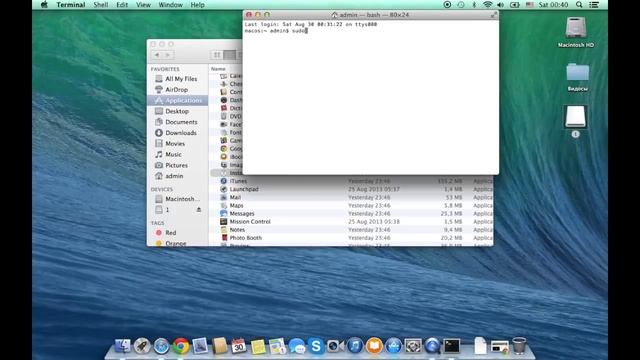The height and width of the screenshot is (360, 640).
Task: Open the Downloads stack in Dock
Action: (x=500, y=347)
